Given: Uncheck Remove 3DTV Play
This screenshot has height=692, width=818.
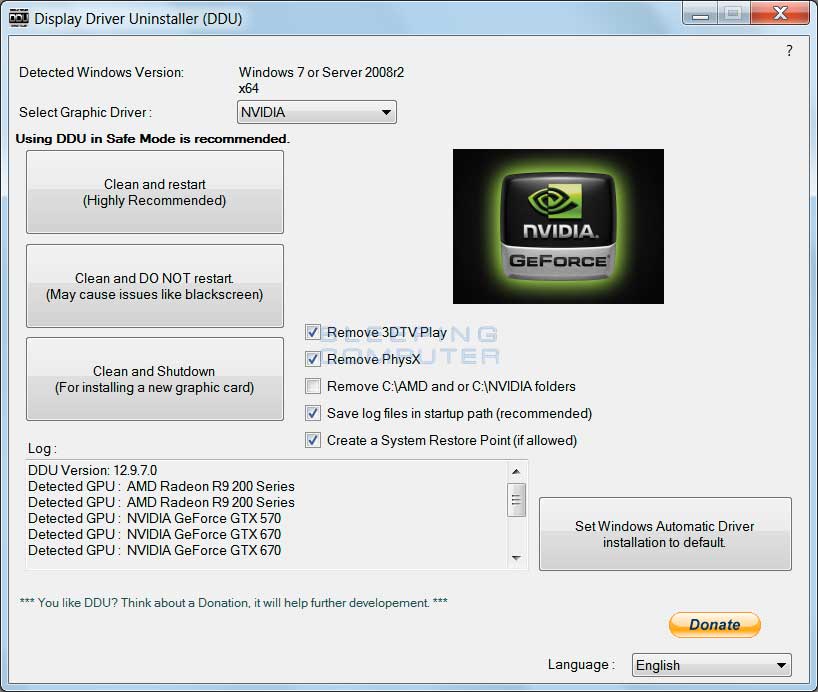Looking at the screenshot, I should coord(313,332).
